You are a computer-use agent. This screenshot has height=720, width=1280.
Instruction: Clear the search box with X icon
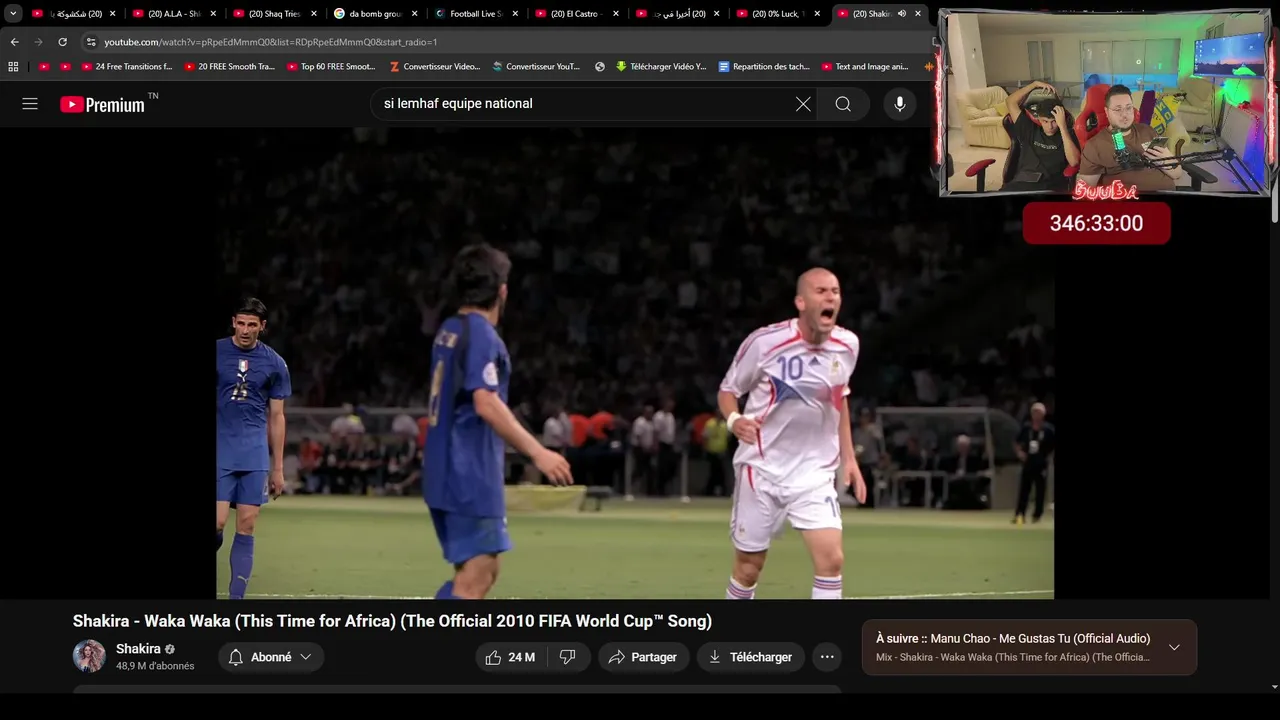pyautogui.click(x=803, y=104)
